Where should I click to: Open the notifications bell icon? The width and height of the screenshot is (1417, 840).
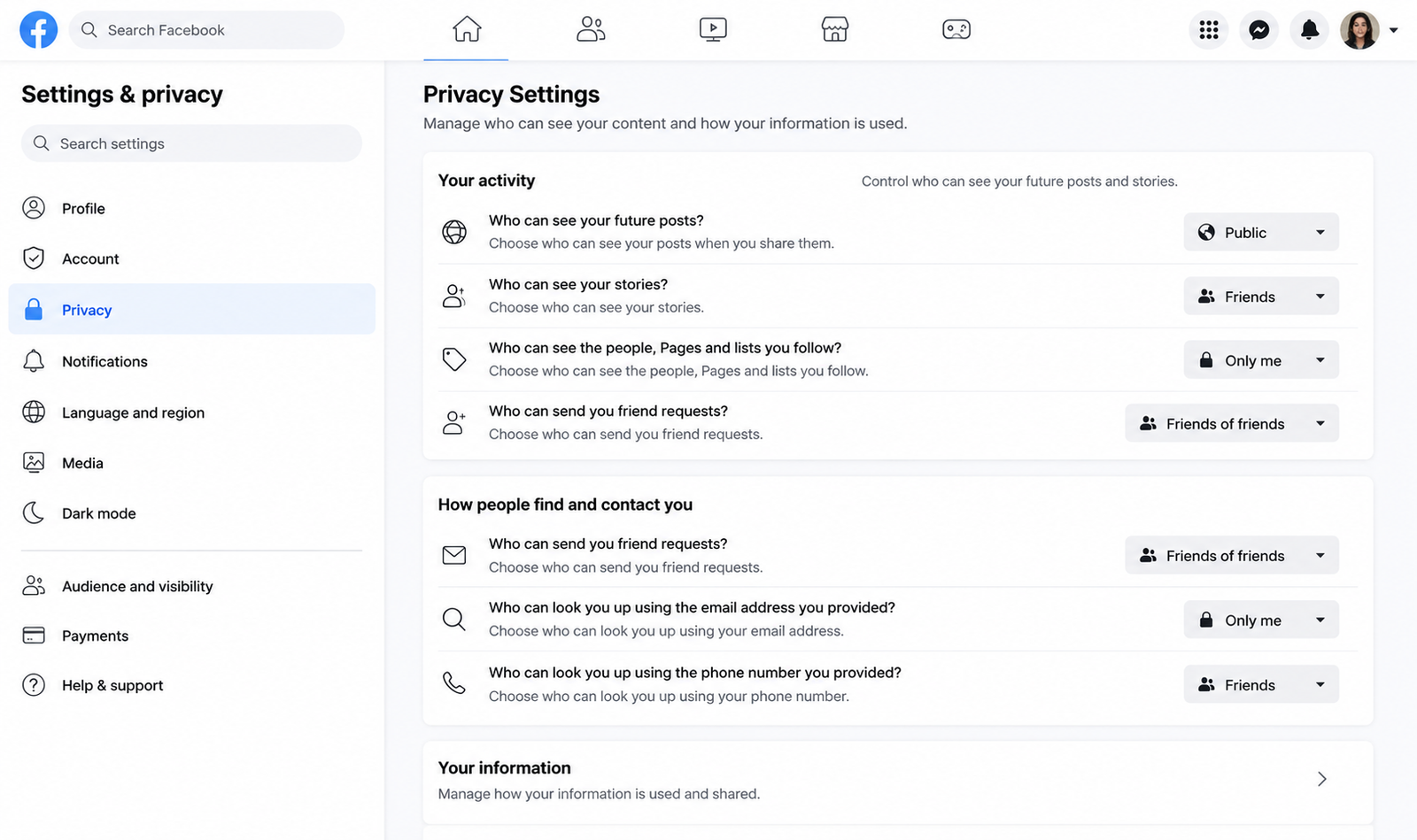pyautogui.click(x=1309, y=30)
